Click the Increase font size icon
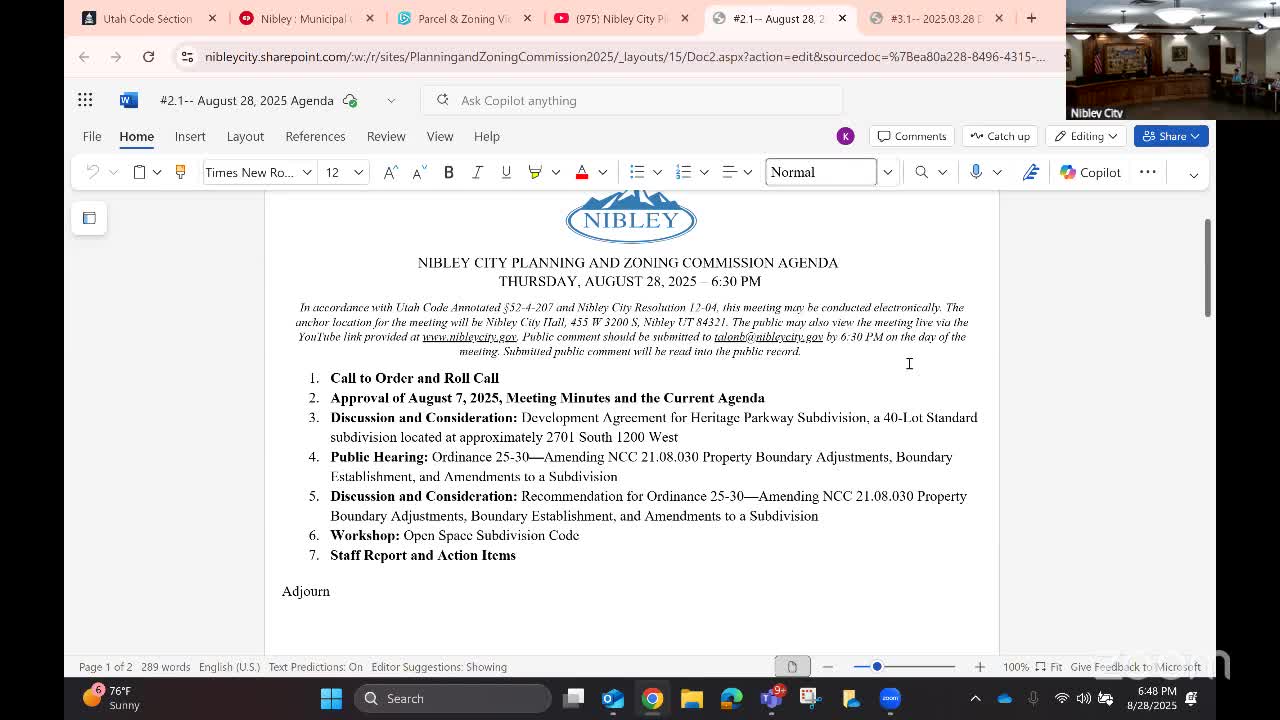 [391, 172]
